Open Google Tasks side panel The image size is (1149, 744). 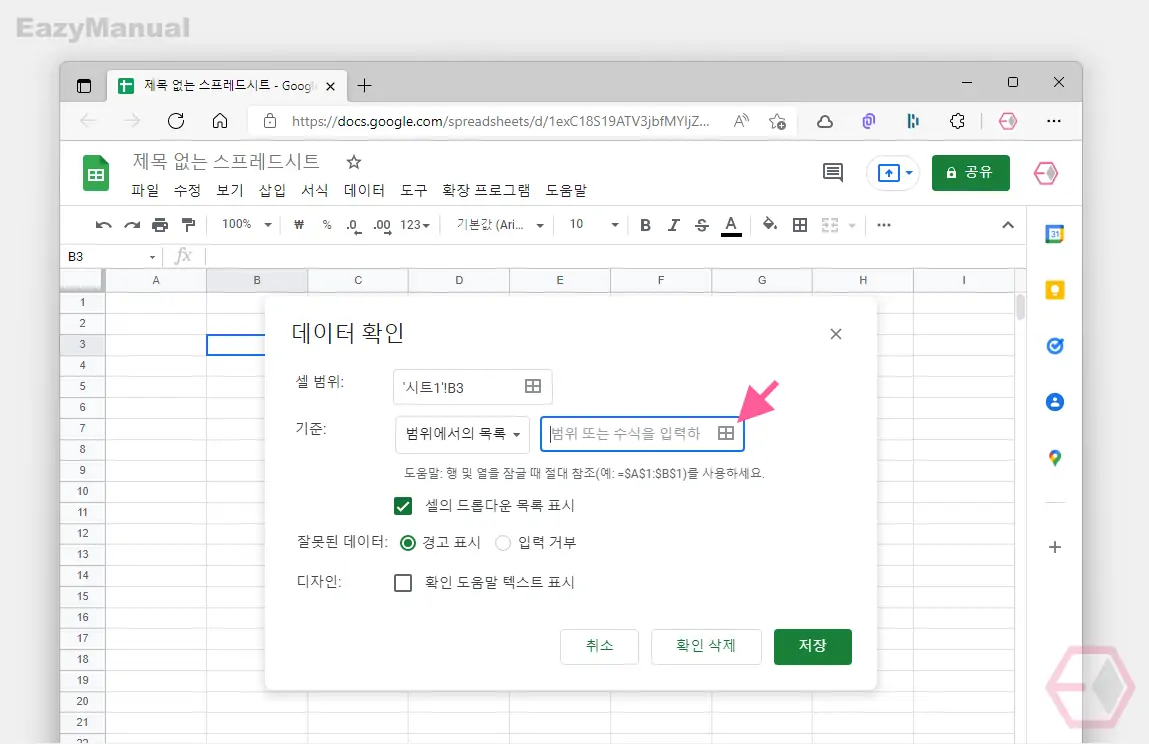pos(1054,346)
